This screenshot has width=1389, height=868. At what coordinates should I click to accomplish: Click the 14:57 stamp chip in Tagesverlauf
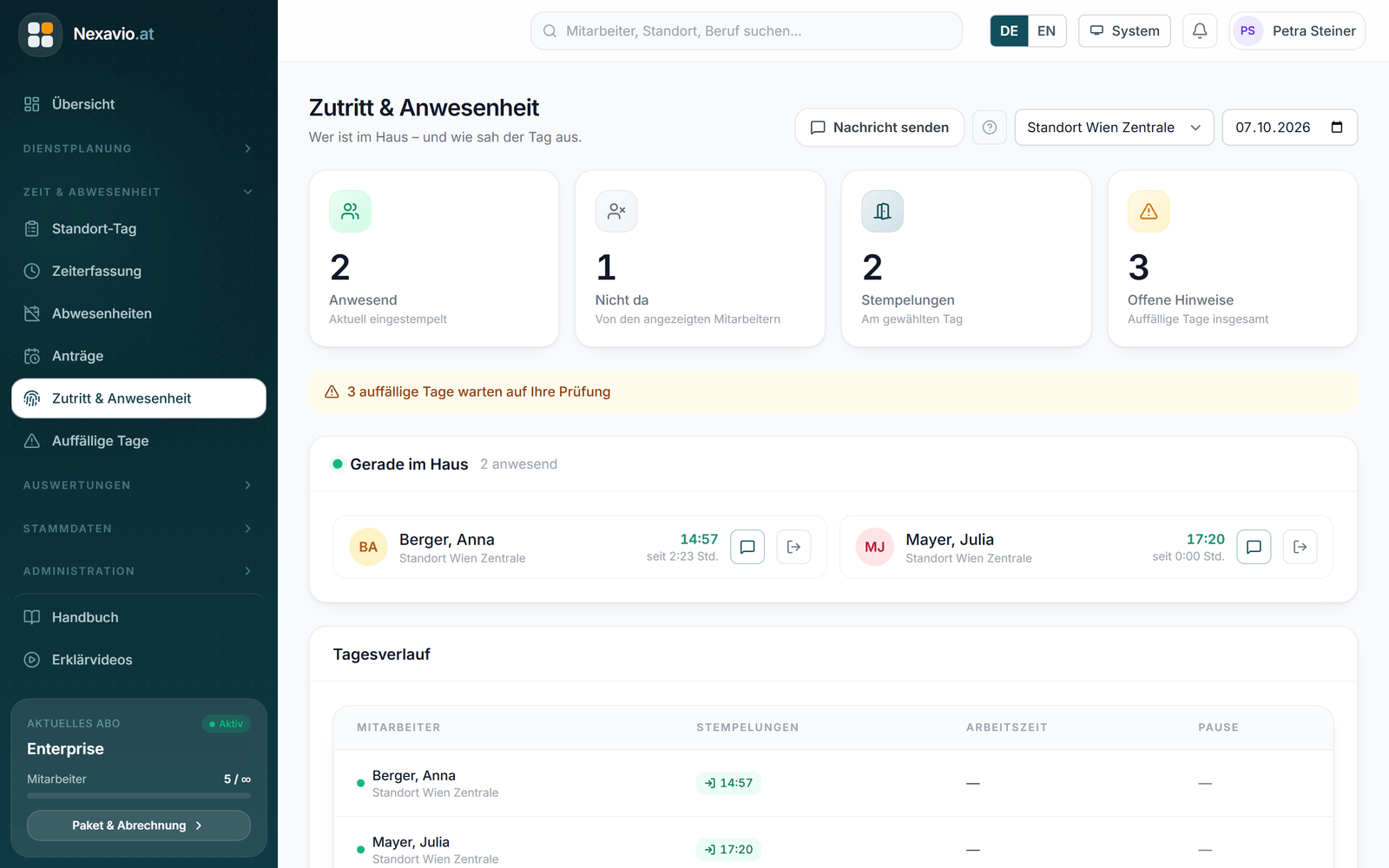(728, 783)
